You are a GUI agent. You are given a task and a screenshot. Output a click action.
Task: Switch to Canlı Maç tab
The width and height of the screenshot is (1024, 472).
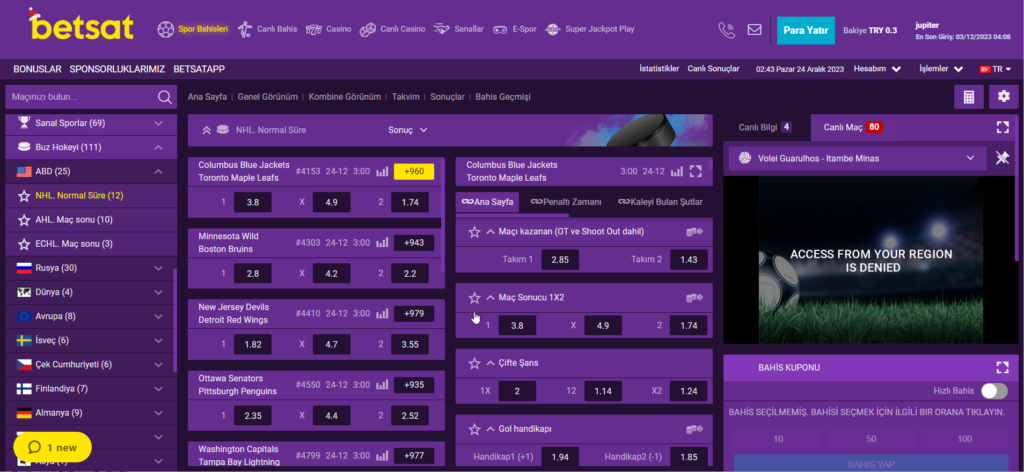pos(853,127)
